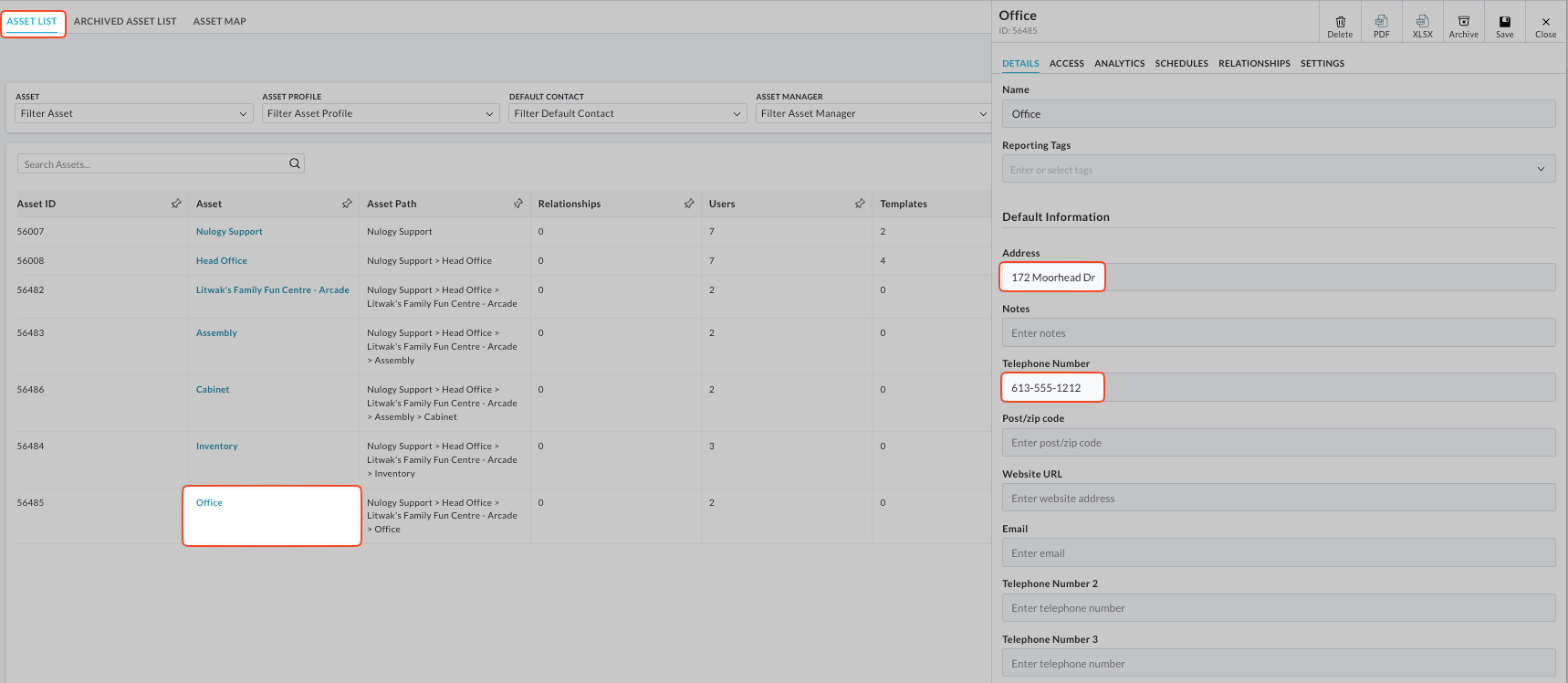
Task: Open the Filter Default Contact dropdown
Action: tap(628, 113)
